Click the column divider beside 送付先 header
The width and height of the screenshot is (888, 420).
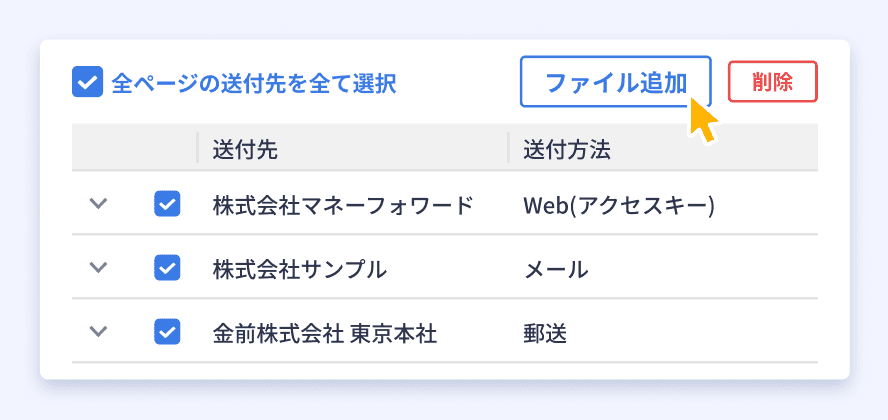click(197, 148)
